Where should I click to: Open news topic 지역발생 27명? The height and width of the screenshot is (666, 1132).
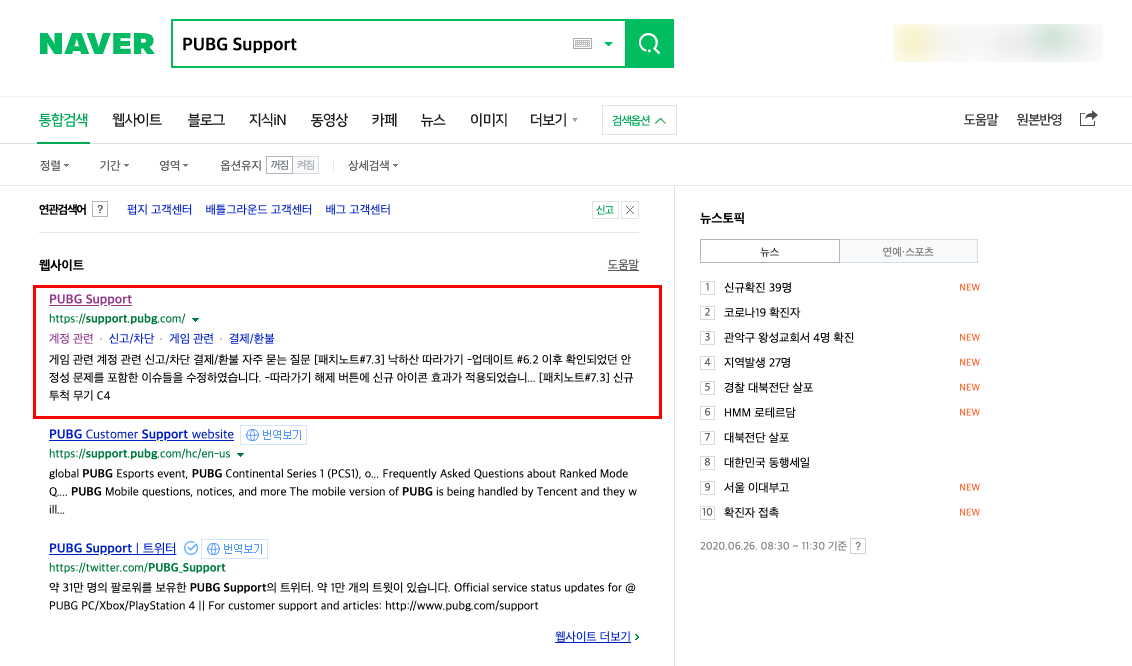pyautogui.click(x=757, y=362)
